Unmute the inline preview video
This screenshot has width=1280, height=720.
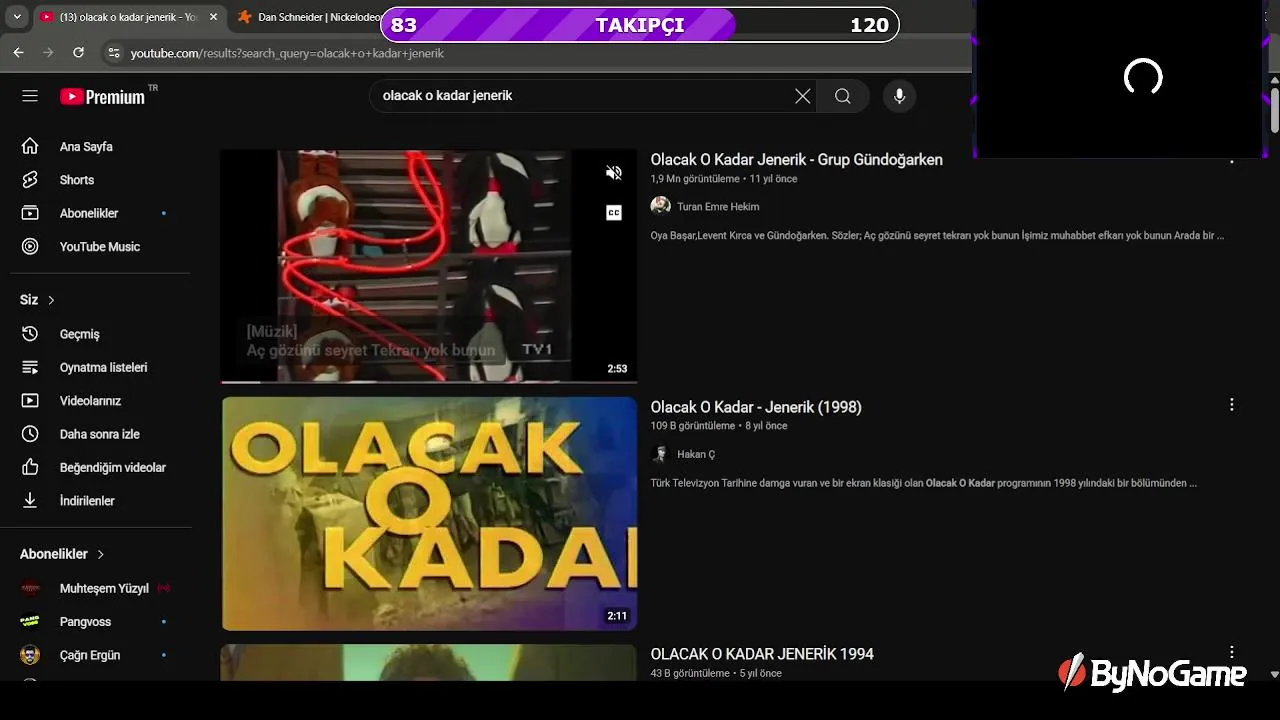click(614, 173)
